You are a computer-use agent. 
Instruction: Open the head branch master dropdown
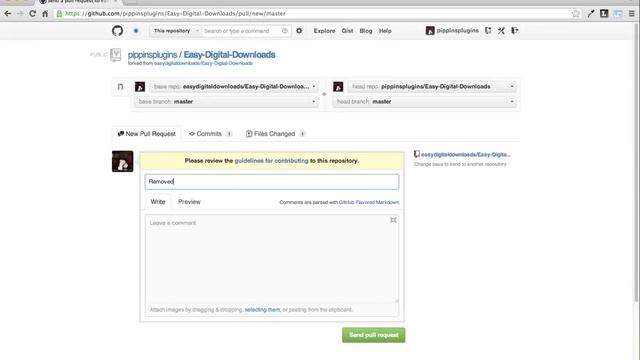(x=424, y=102)
